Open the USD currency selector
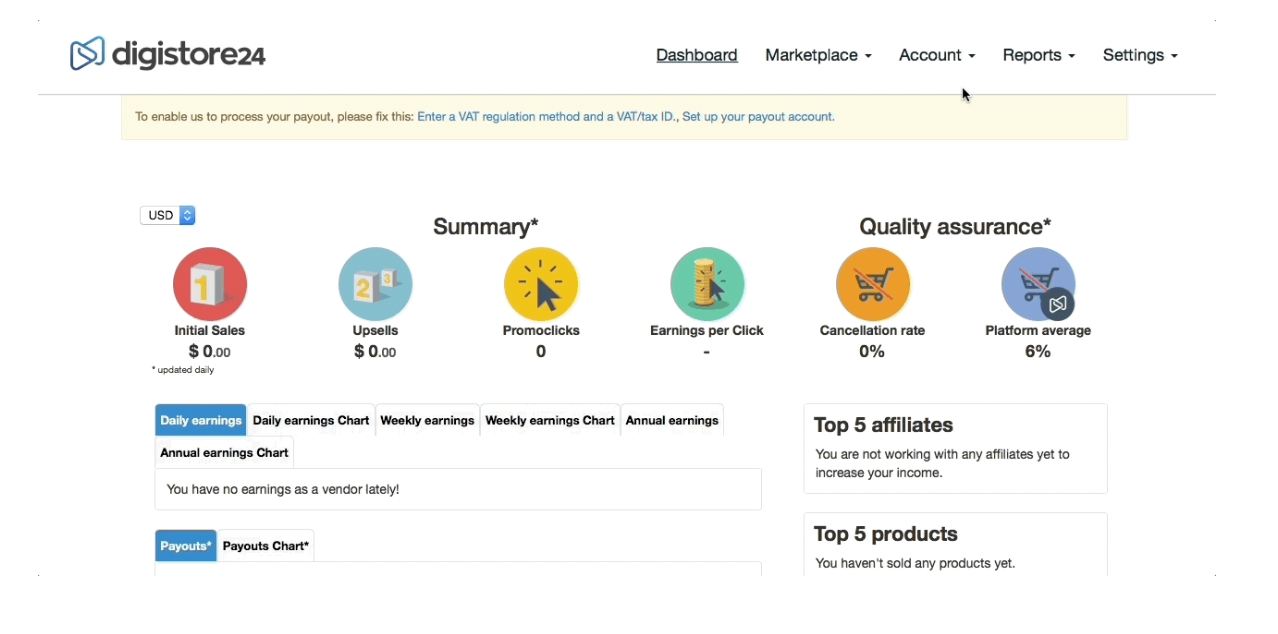The width and height of the screenshot is (1278, 634). tap(167, 215)
